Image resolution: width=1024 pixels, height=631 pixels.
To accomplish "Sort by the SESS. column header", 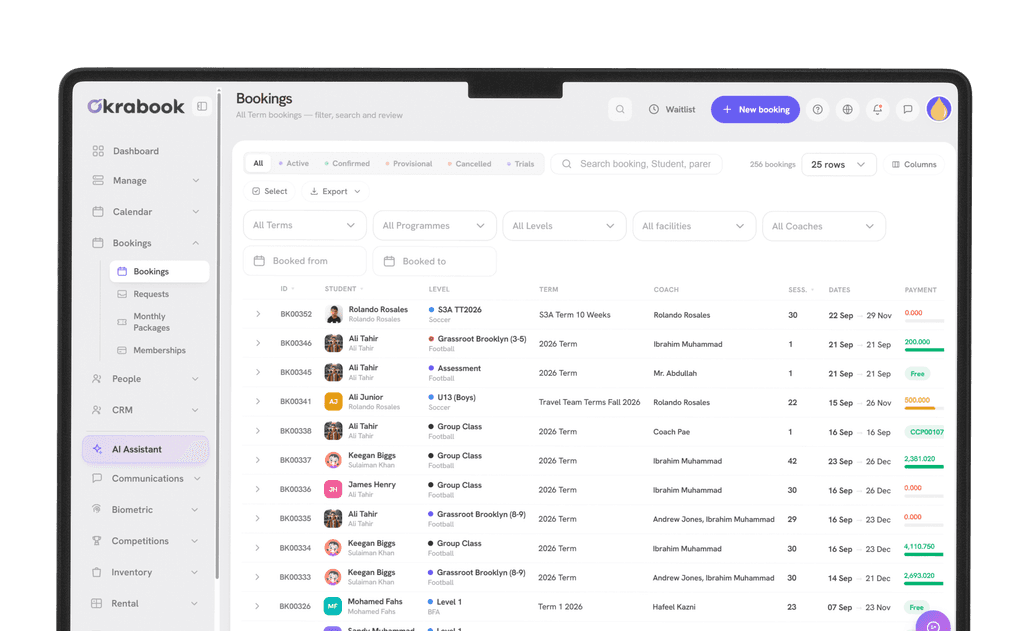I will tap(801, 289).
